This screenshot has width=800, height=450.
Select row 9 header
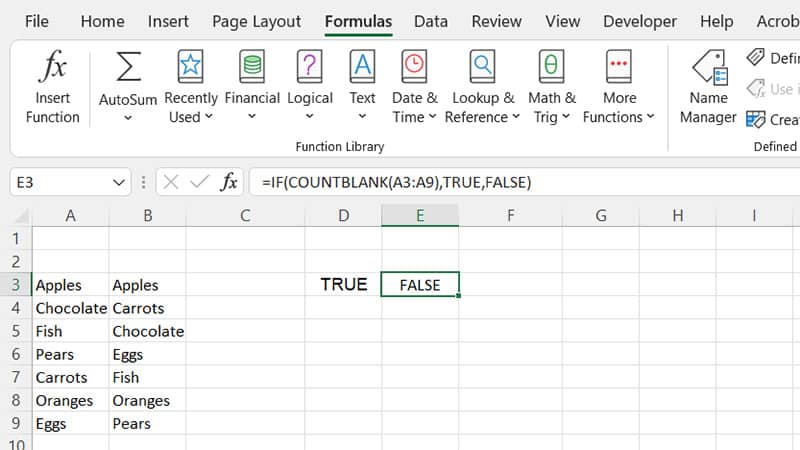tap(16, 423)
